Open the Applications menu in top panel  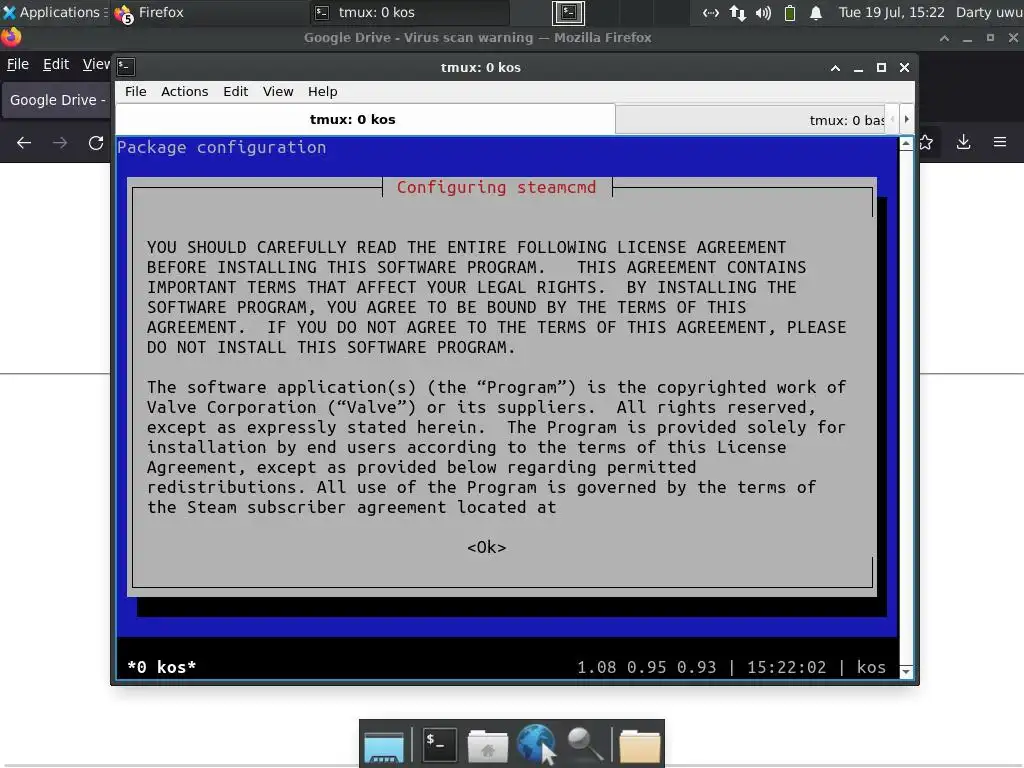54,12
